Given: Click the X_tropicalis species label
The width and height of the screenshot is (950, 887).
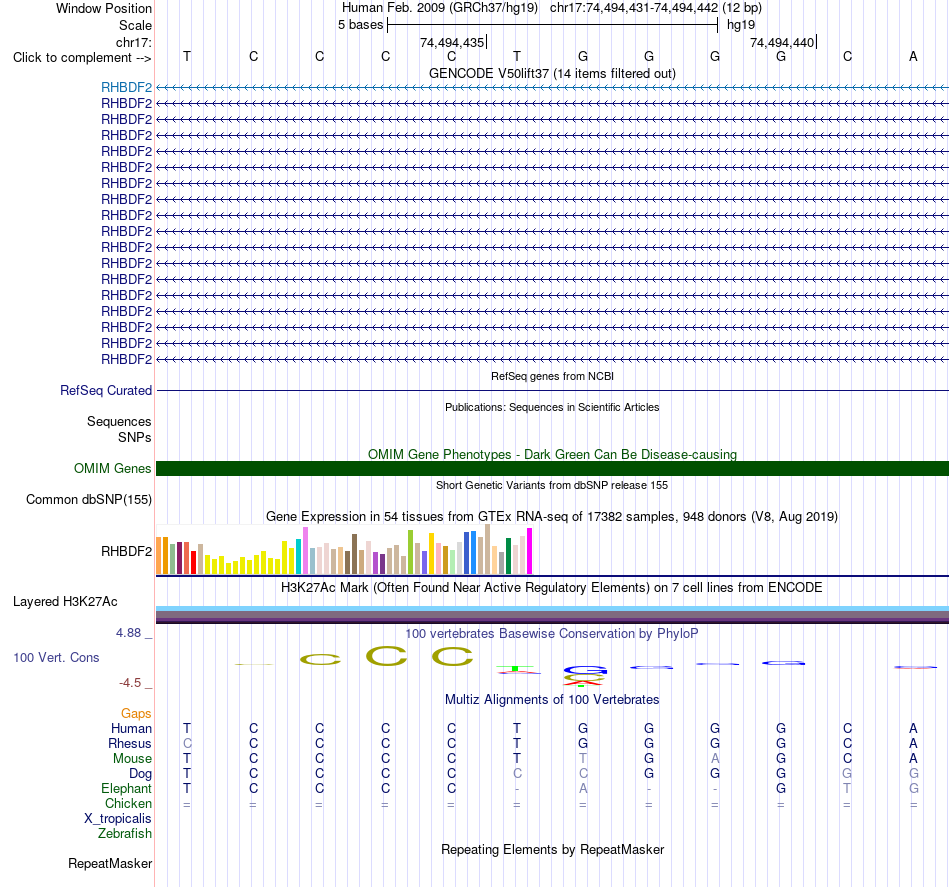Looking at the screenshot, I should point(118,819).
